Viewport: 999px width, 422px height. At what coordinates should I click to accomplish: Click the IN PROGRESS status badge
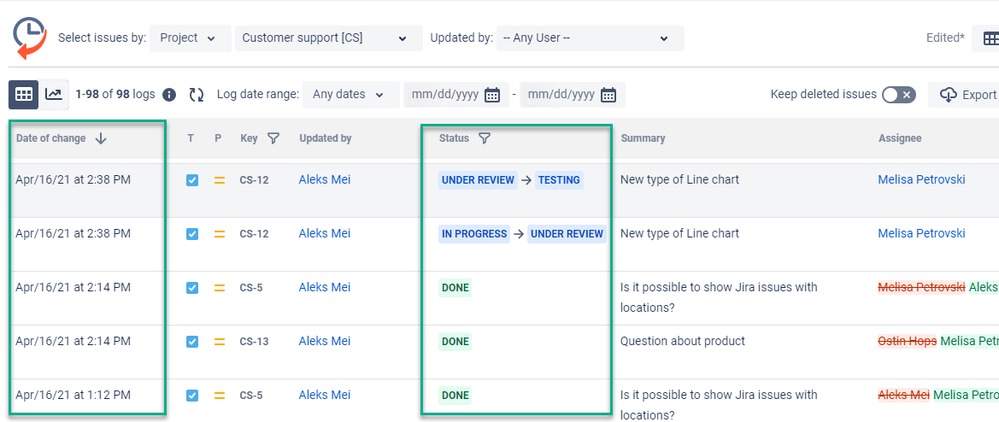[474, 234]
